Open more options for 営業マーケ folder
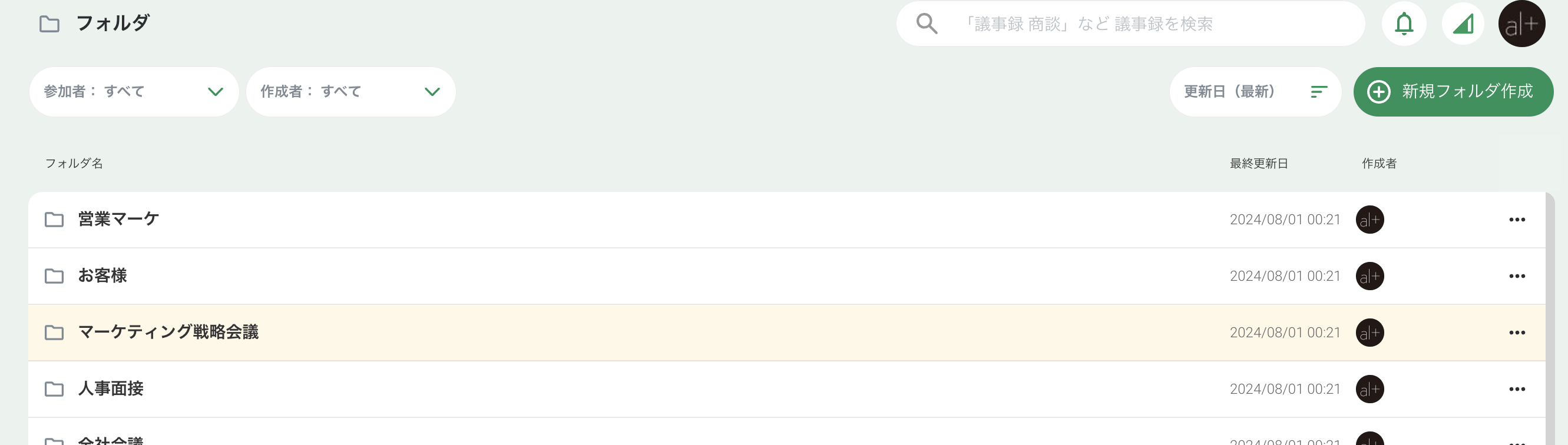 (1517, 220)
